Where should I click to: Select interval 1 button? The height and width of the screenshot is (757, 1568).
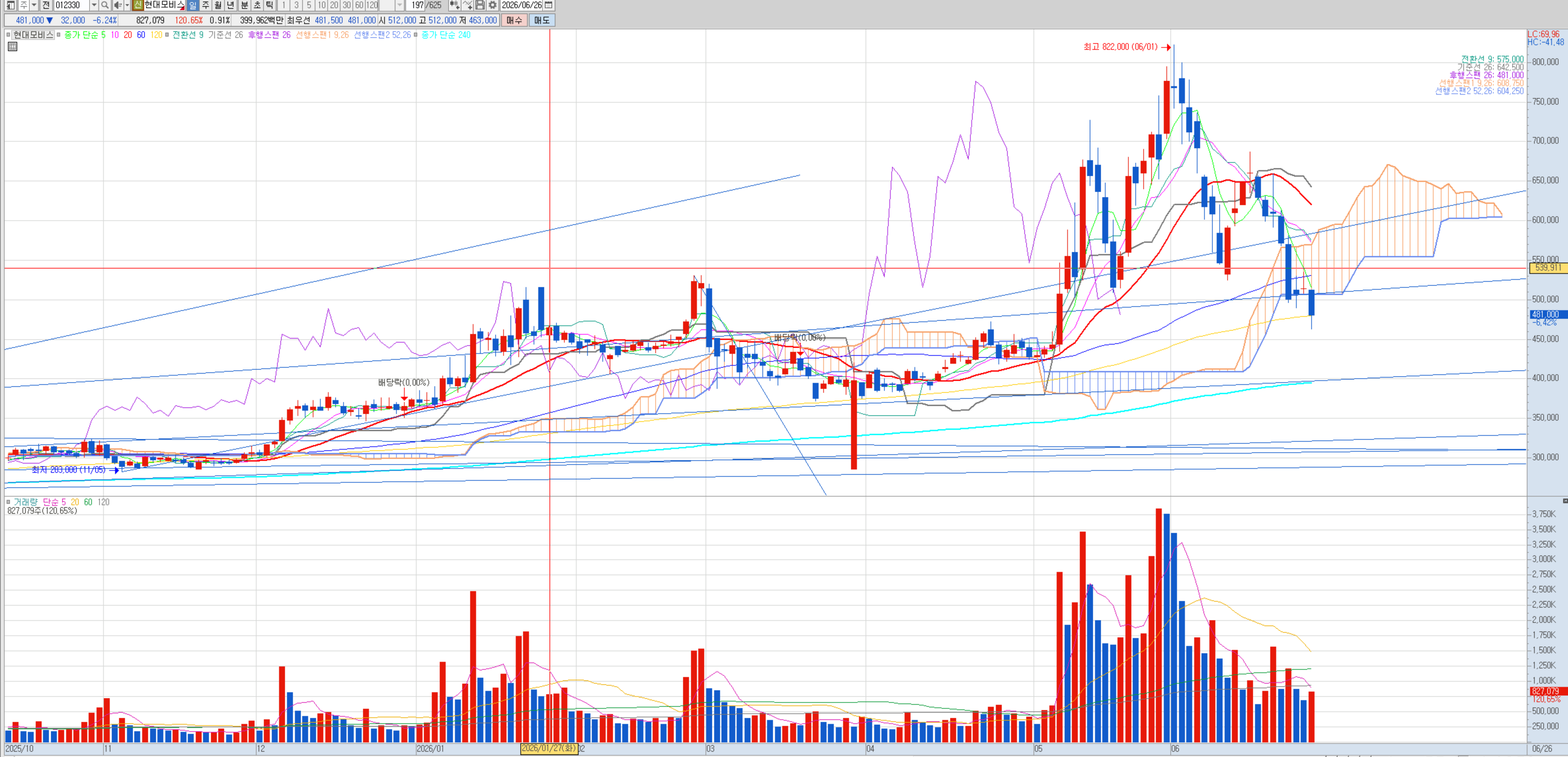(x=283, y=5)
